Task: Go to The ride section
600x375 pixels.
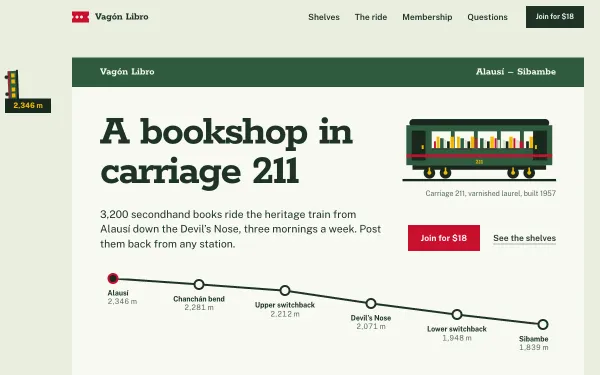Action: point(371,17)
